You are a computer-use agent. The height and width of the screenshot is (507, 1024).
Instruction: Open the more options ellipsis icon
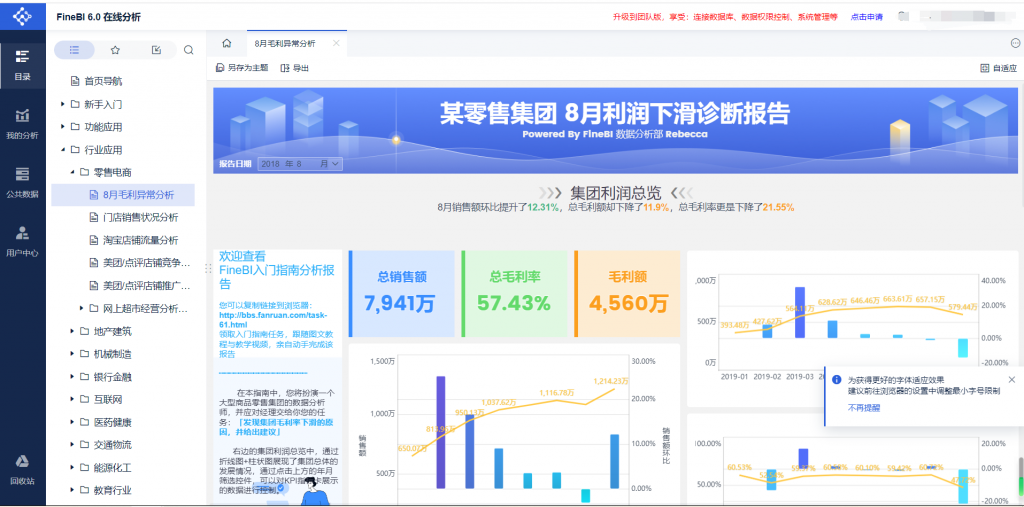pyautogui.click(x=1016, y=43)
